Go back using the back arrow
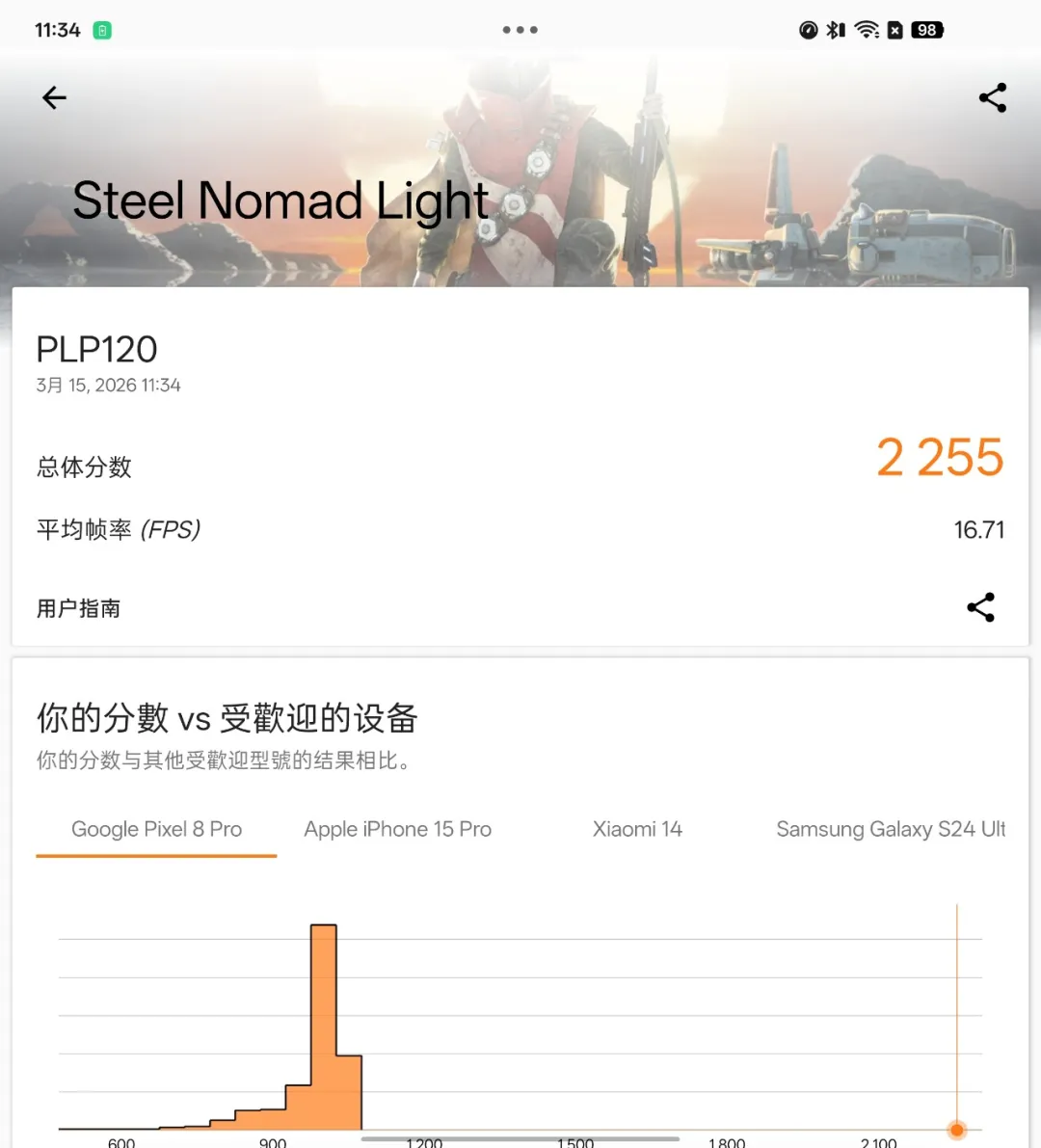Screen dimensions: 1041x1148 click(55, 97)
